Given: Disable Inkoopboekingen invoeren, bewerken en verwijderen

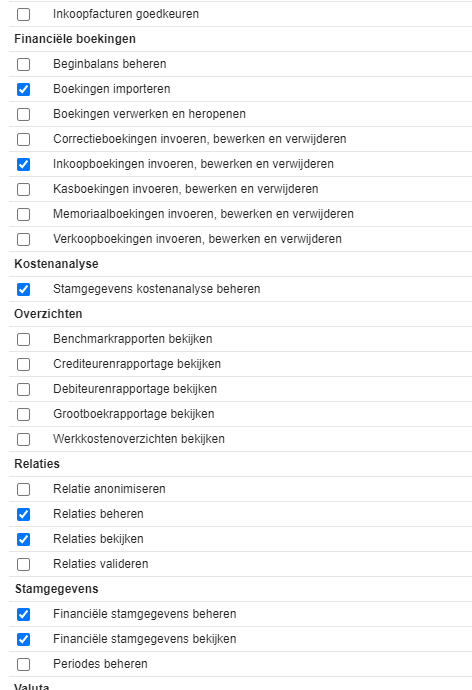Looking at the screenshot, I should point(23,164).
